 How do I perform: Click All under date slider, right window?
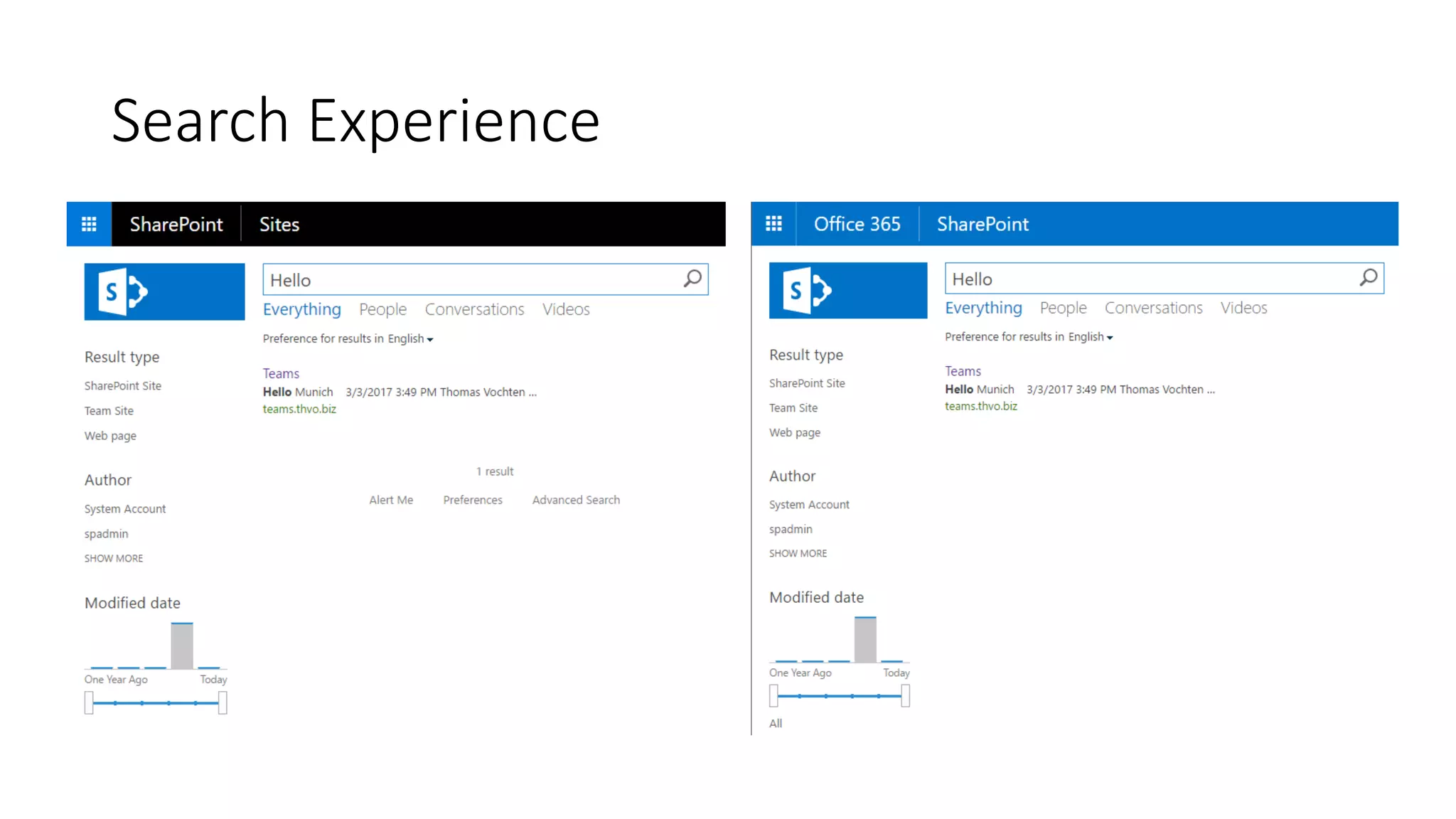pyautogui.click(x=776, y=723)
